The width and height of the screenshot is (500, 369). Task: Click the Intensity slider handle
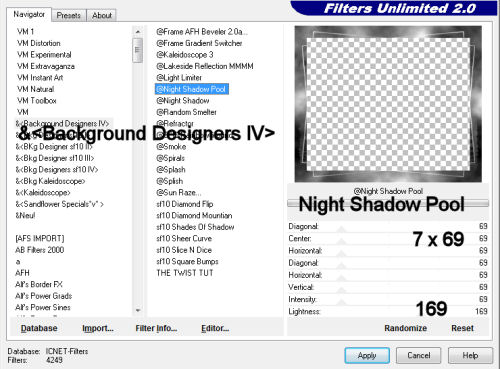point(341,302)
